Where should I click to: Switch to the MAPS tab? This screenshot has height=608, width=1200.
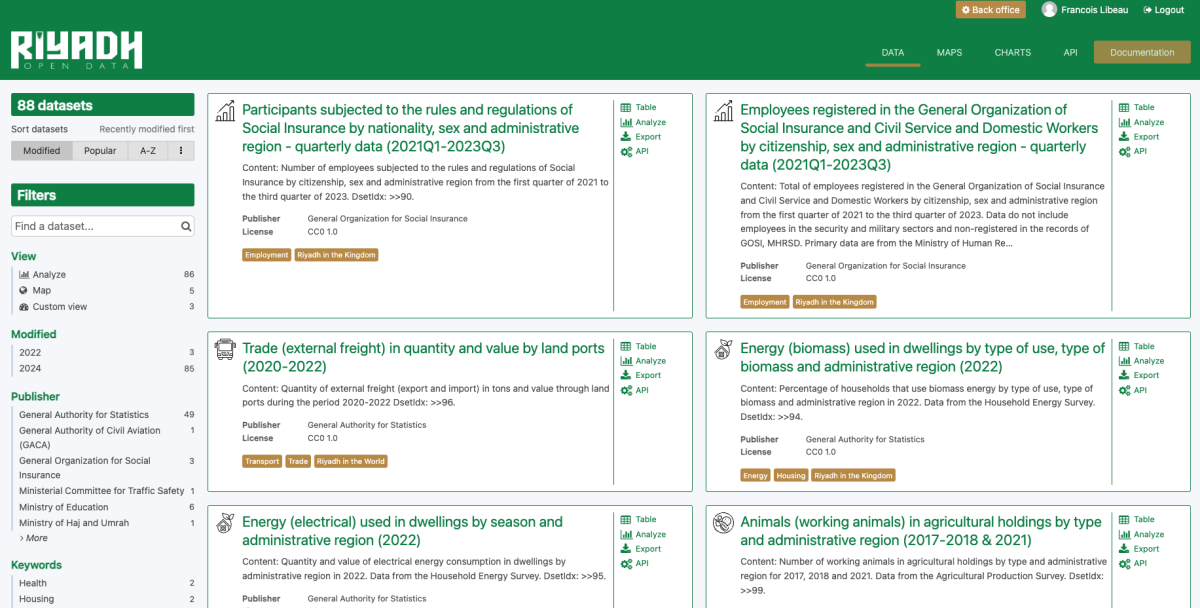tap(949, 53)
